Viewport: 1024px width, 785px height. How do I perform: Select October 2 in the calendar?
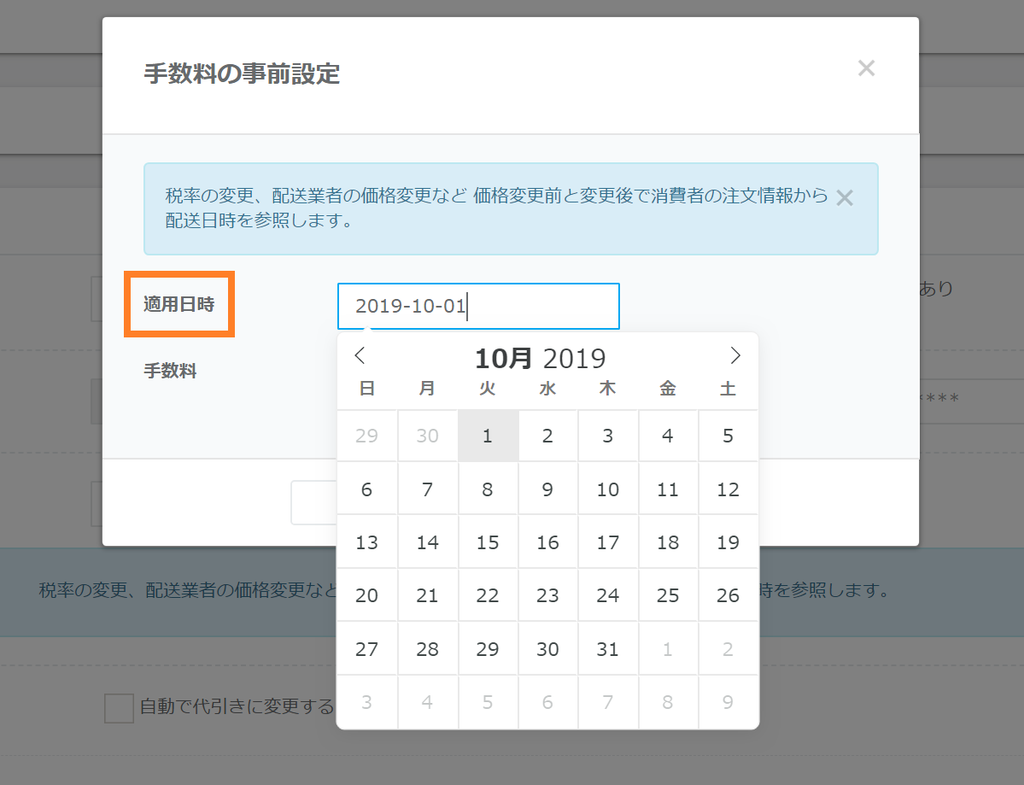(x=548, y=436)
